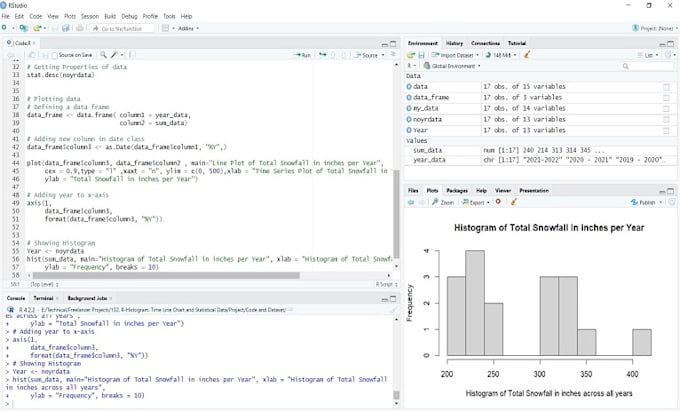Maximize the Console pane

(x=393, y=299)
